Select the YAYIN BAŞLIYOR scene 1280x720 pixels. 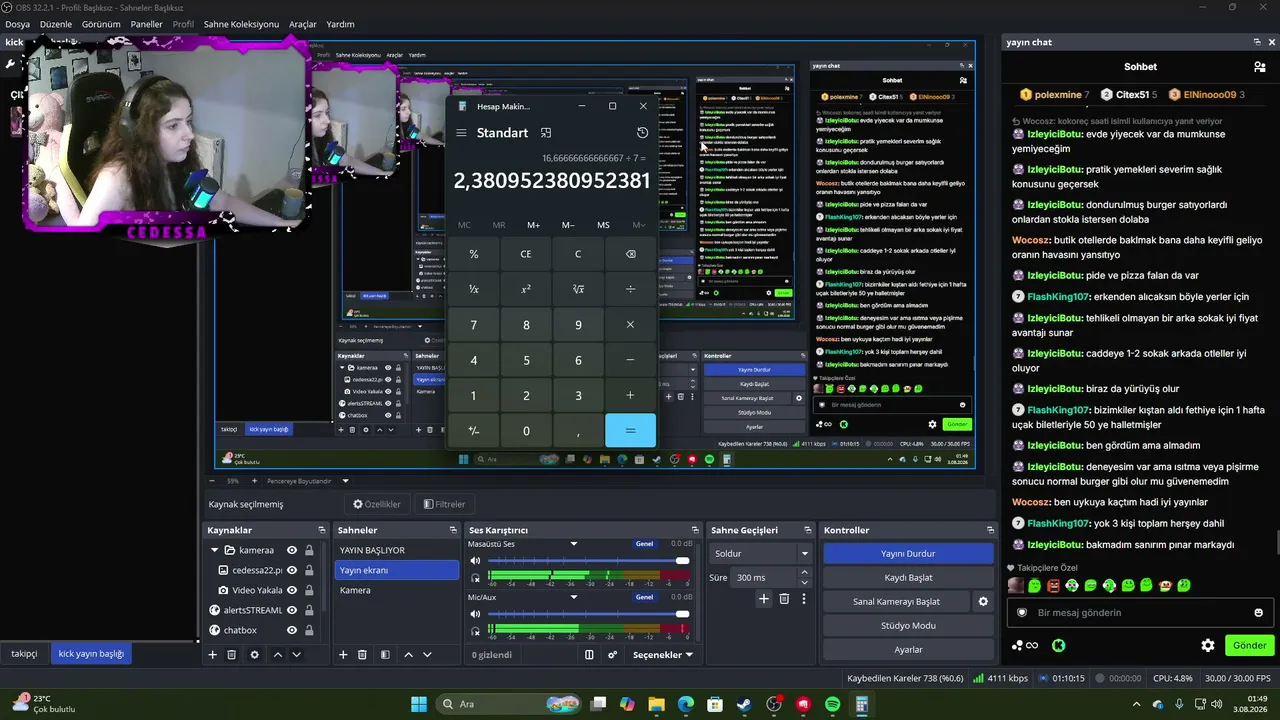pyautogui.click(x=397, y=550)
